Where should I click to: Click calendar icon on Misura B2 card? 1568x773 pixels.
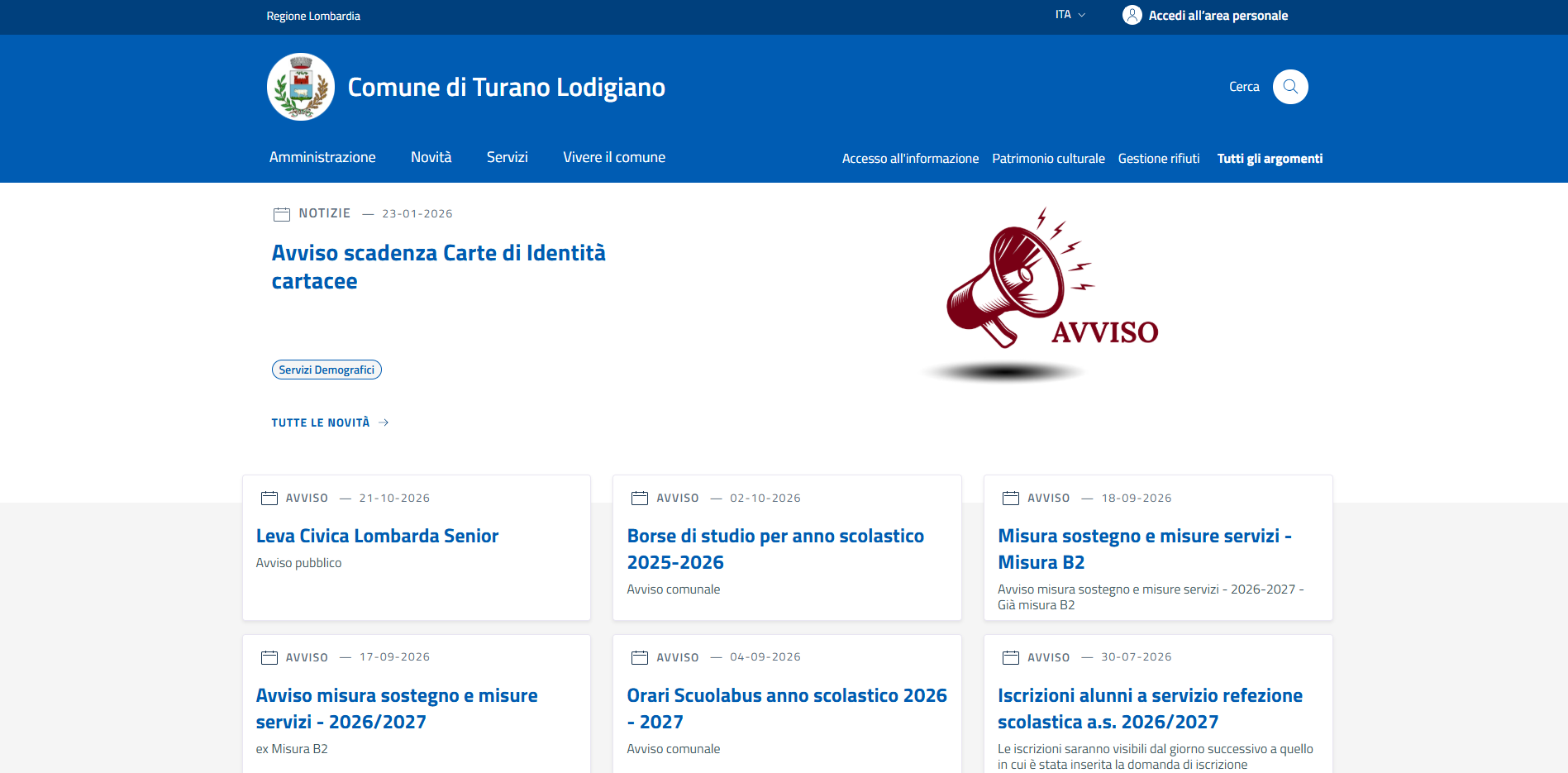tap(1011, 498)
